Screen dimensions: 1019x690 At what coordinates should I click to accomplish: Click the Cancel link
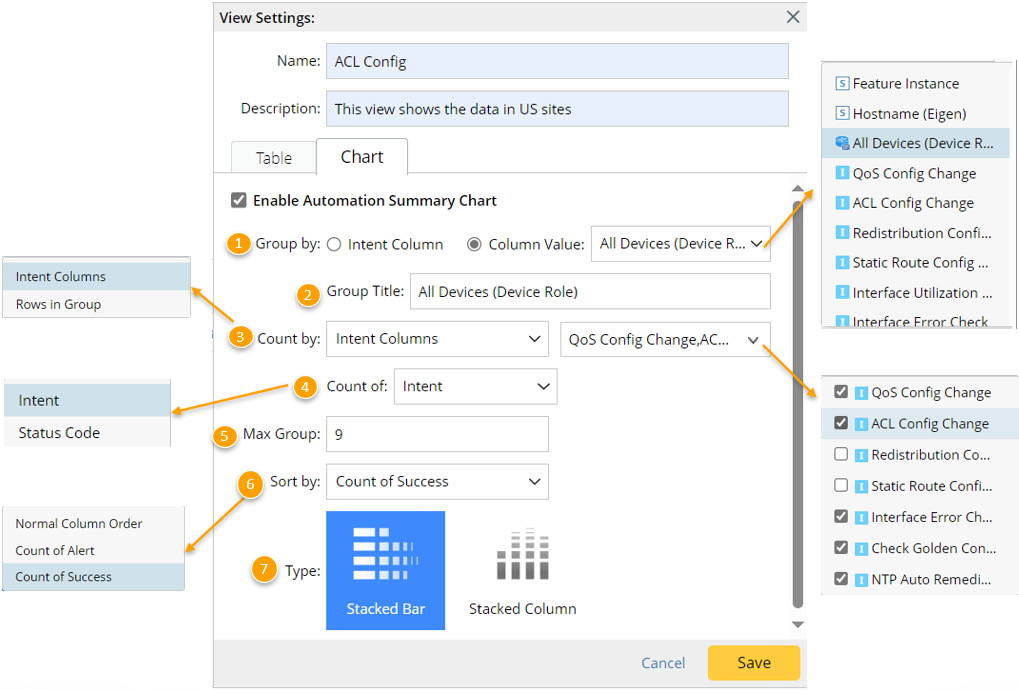tap(662, 662)
